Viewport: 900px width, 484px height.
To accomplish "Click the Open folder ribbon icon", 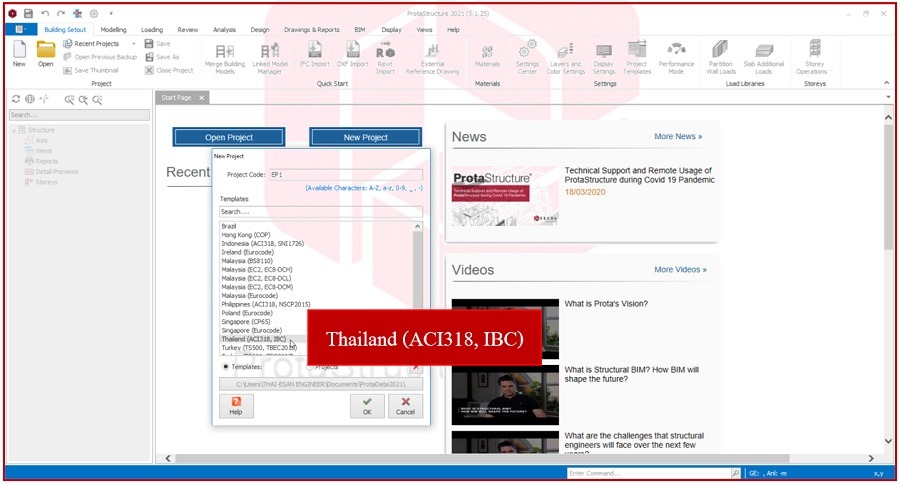I will 46,54.
